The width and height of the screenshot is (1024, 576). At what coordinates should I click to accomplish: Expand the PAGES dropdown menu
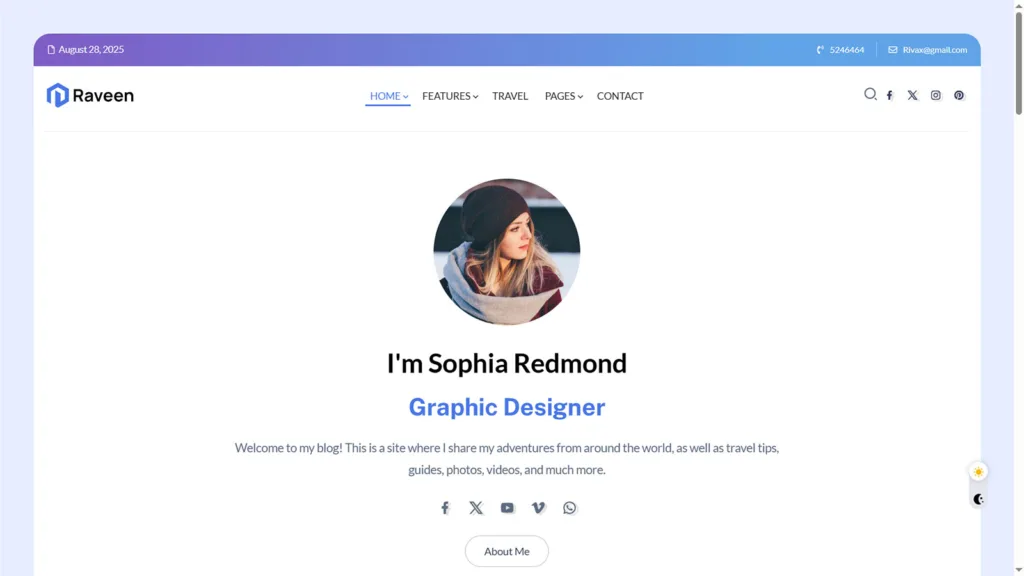coord(563,96)
